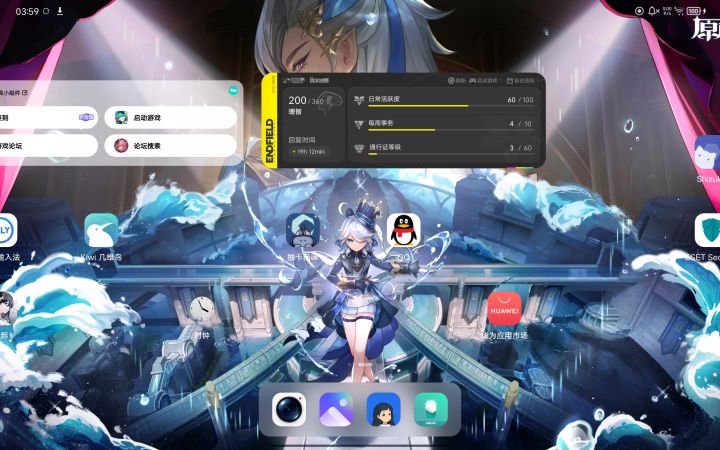Image resolution: width=720 pixels, height=450 pixels.
Task: Open the 时钟 clock app
Action: (x=202, y=309)
